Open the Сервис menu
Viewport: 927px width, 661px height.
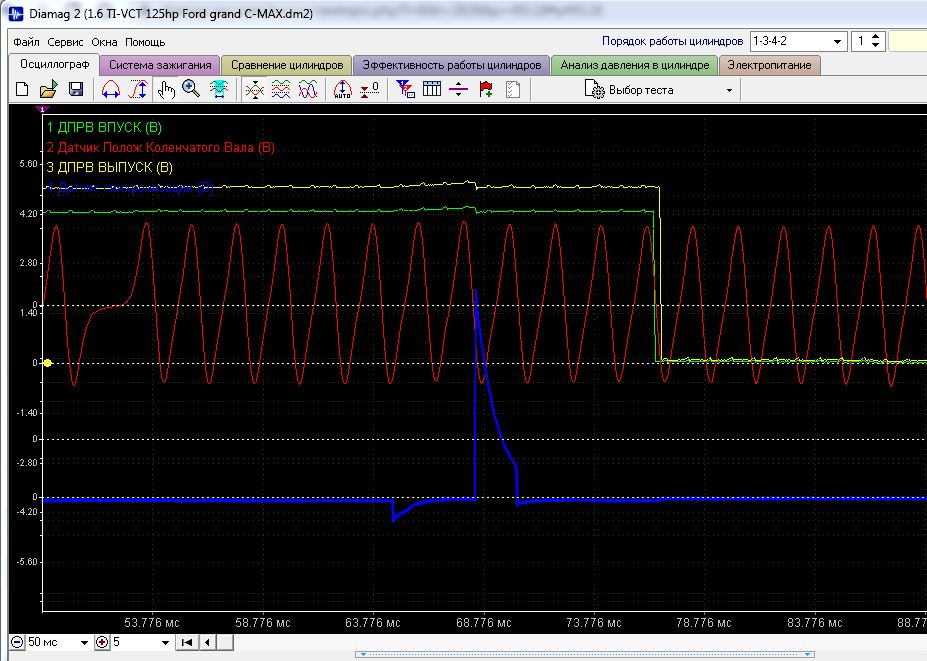point(65,42)
